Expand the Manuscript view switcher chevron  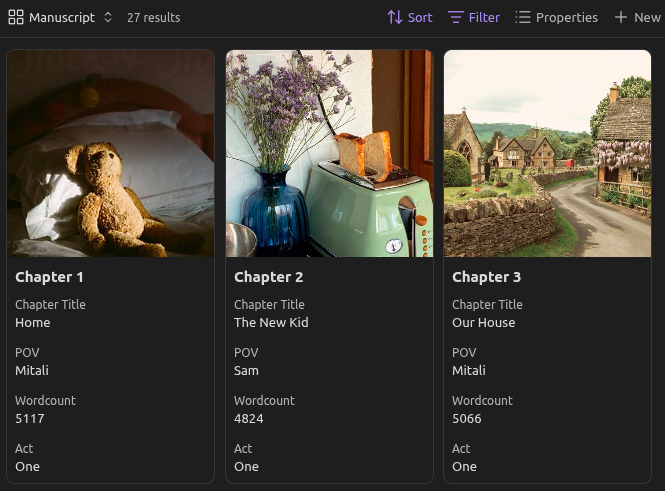point(108,17)
